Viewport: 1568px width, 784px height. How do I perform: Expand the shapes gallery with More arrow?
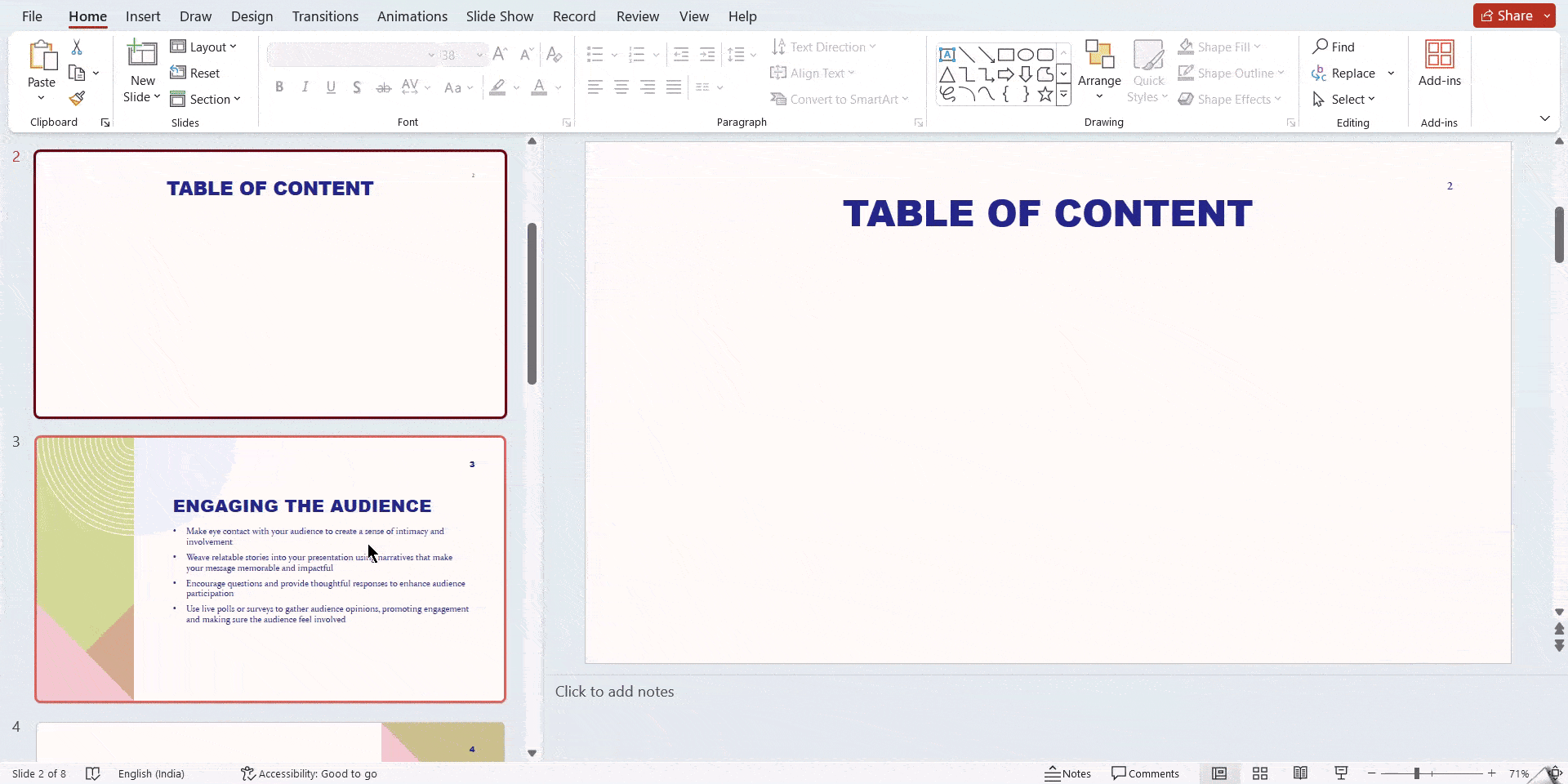[x=1063, y=94]
